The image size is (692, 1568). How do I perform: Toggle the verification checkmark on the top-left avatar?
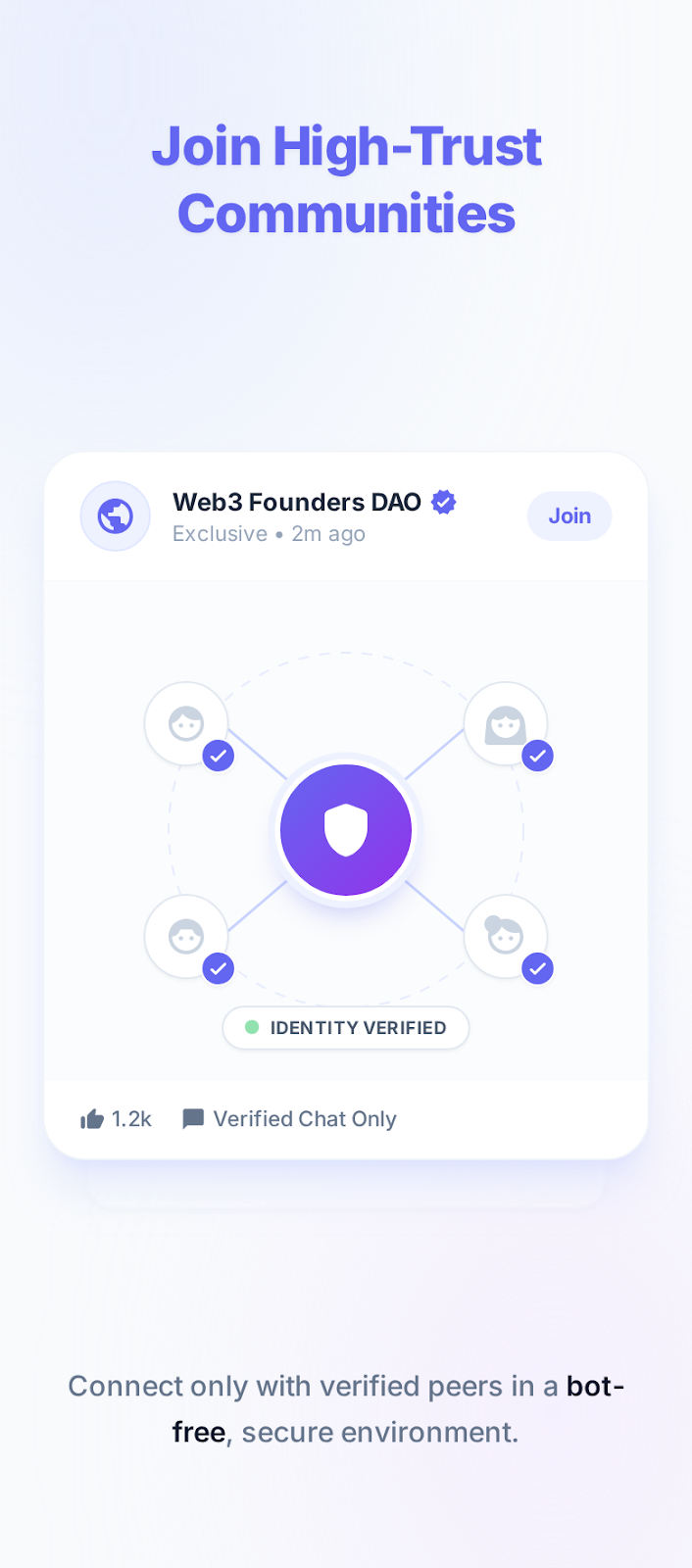(x=219, y=756)
